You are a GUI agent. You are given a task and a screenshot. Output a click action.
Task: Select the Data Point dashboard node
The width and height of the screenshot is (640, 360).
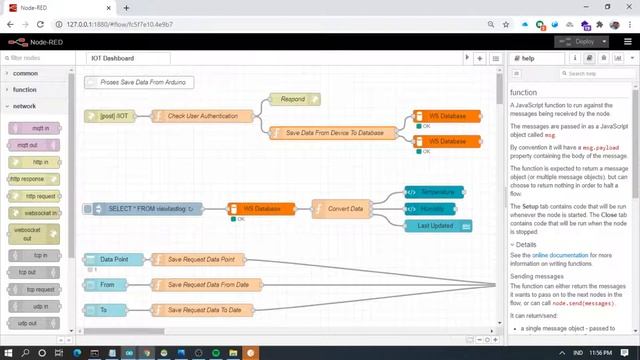tap(114, 259)
